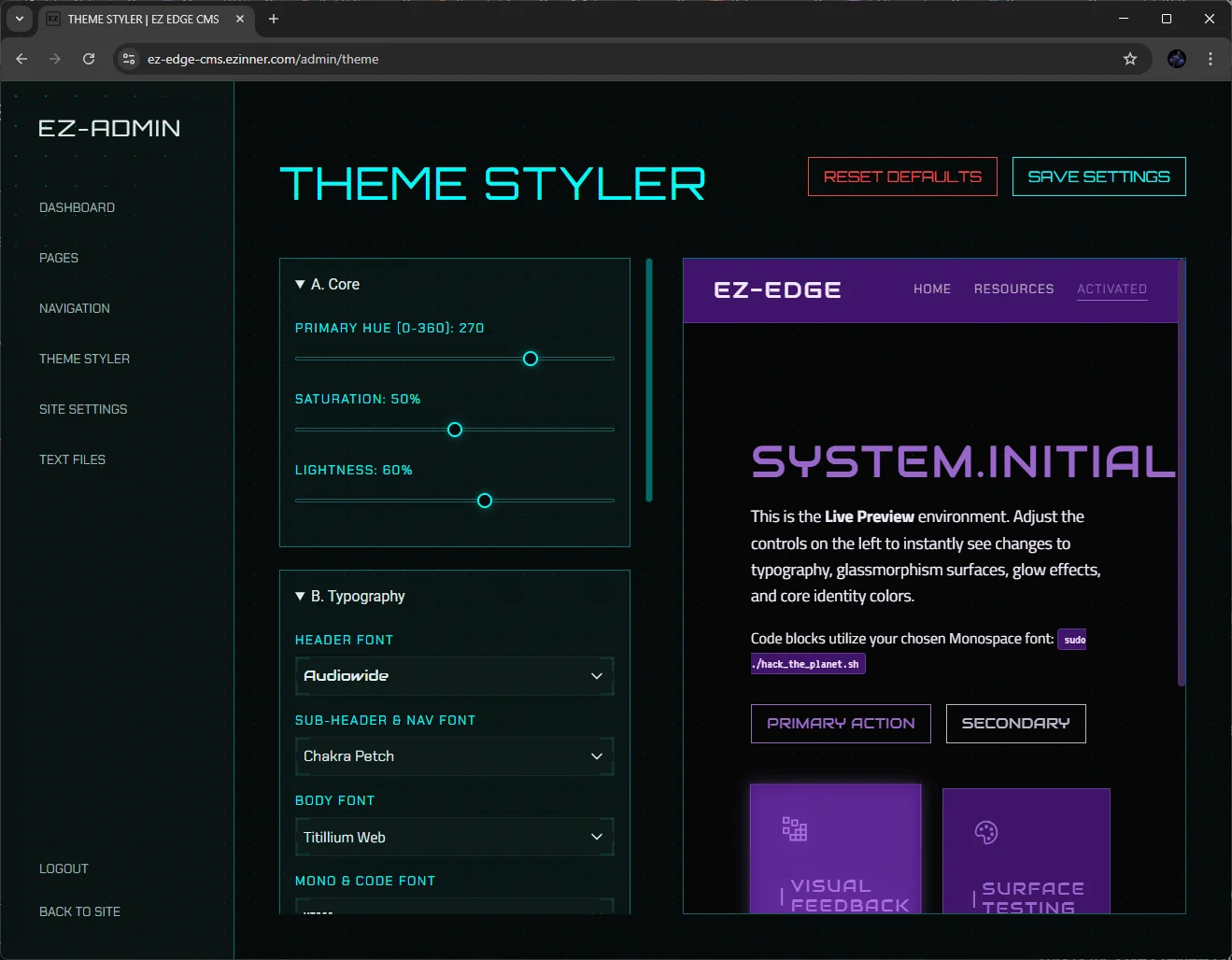
Task: Open NAVIGATION in sidebar
Action: pyautogui.click(x=75, y=308)
